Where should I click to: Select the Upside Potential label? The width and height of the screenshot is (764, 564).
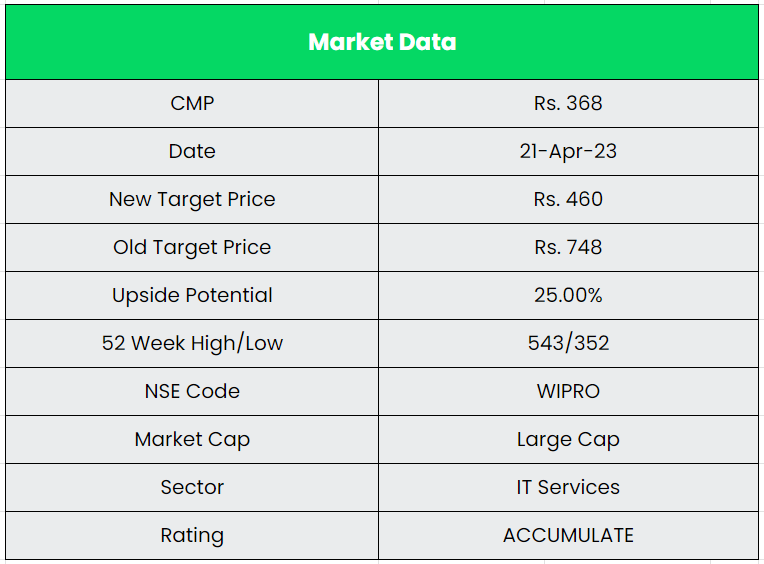tap(192, 295)
